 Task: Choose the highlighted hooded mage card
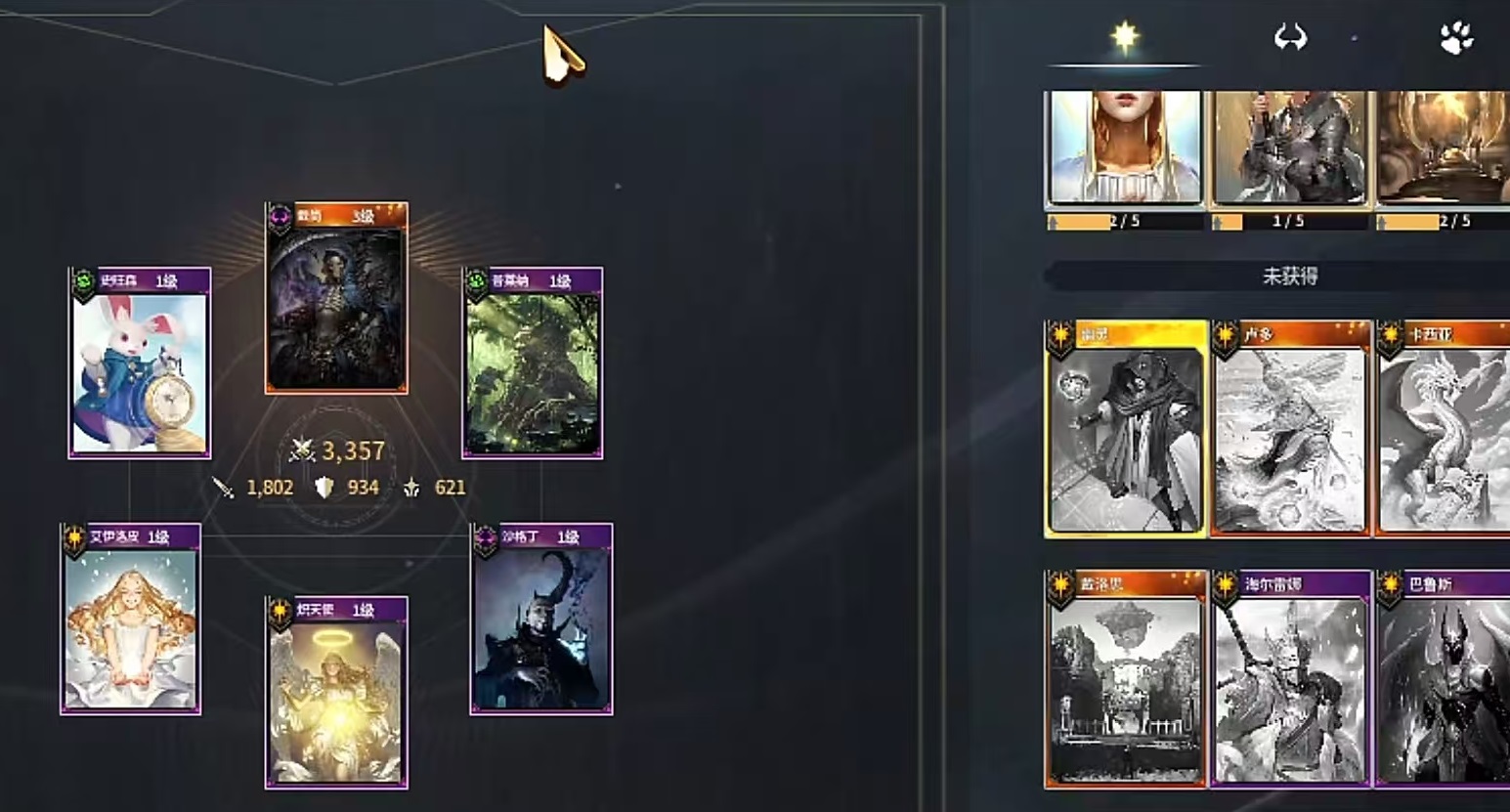[1126, 429]
